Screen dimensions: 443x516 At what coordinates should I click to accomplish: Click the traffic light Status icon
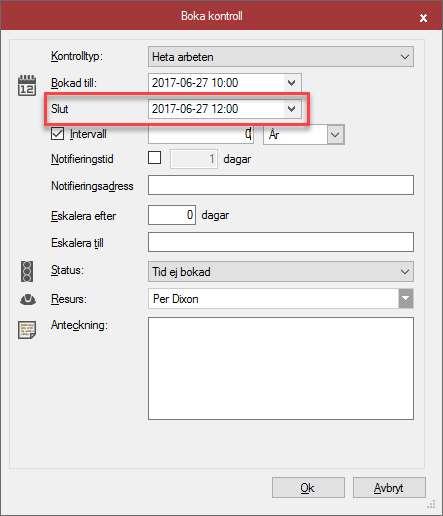[x=27, y=271]
